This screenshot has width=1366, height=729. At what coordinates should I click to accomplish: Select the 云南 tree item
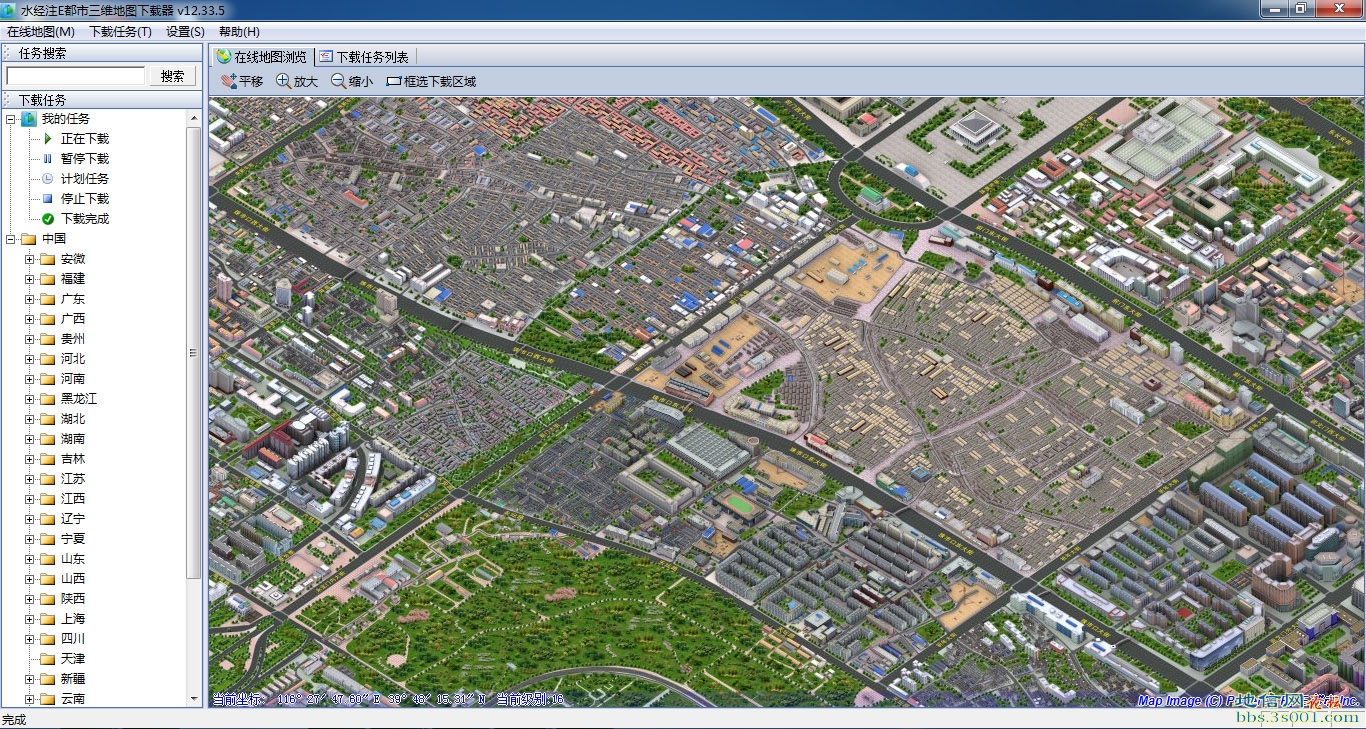pyautogui.click(x=73, y=699)
